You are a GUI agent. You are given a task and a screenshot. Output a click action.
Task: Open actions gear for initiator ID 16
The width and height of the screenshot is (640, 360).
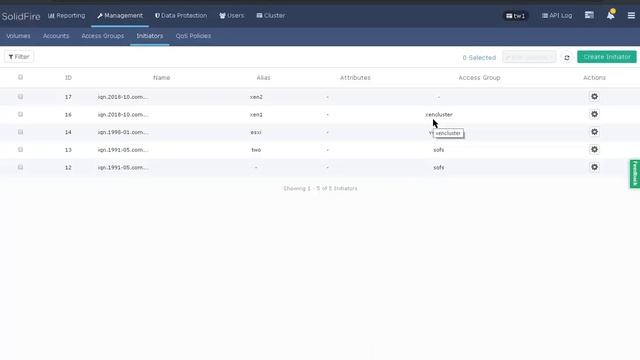tap(594, 114)
